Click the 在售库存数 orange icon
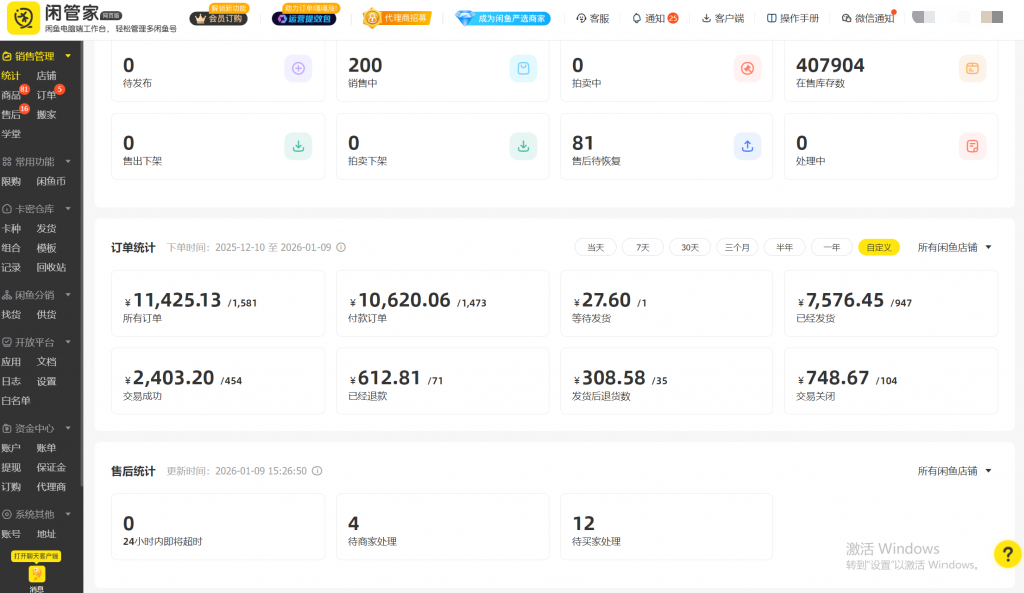 point(970,68)
